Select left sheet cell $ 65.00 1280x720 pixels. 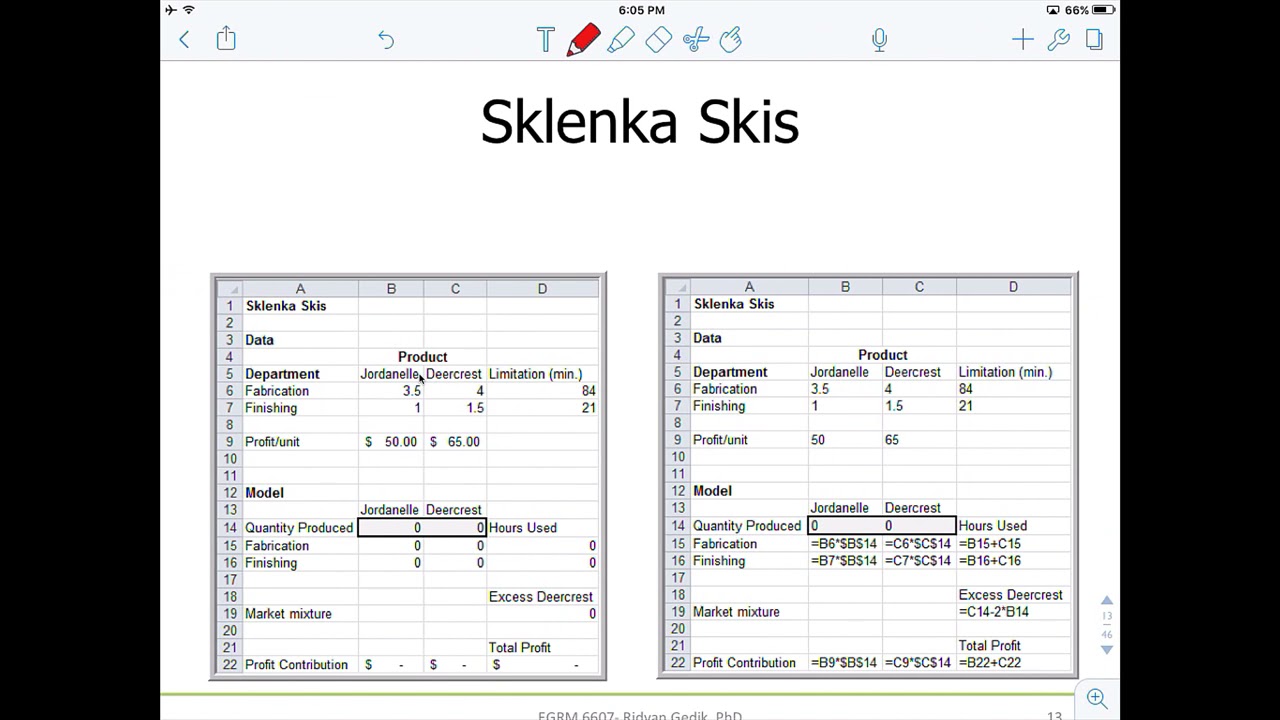click(x=455, y=442)
